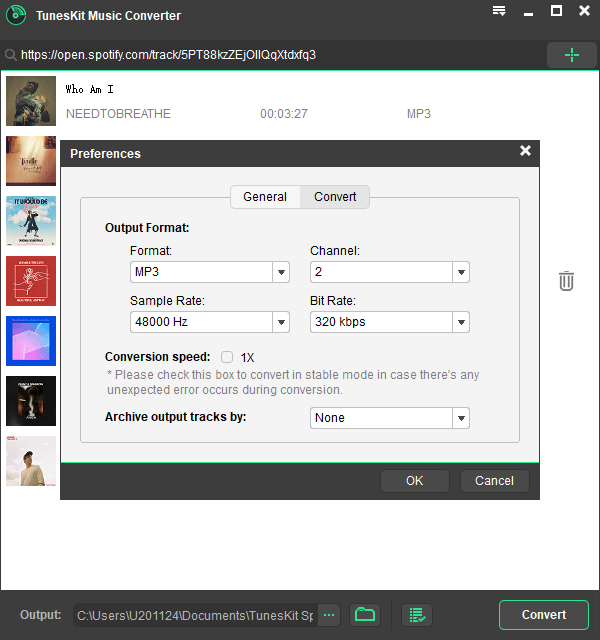Viewport: 600px width, 640px height.
Task: Open the main menu icon in title bar
Action: [x=499, y=11]
